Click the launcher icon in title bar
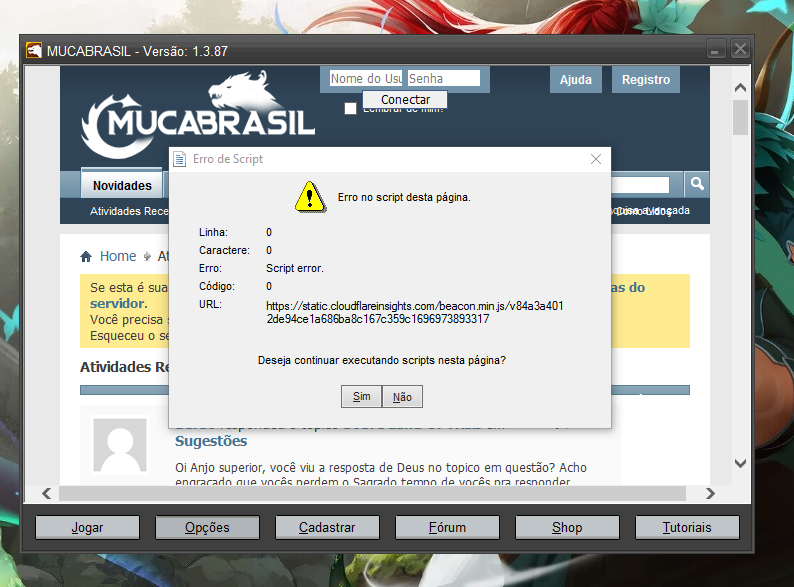 (34, 51)
